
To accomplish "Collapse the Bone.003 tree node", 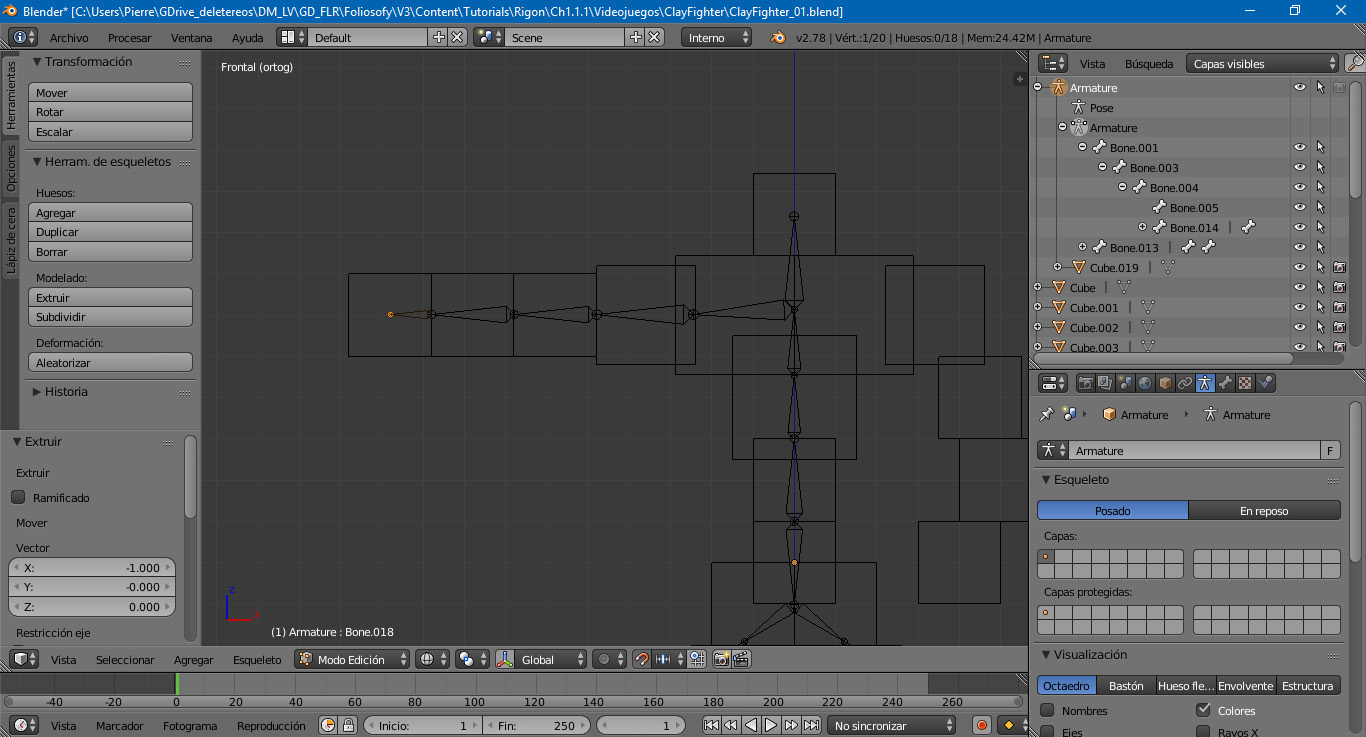I will pos(1102,167).
